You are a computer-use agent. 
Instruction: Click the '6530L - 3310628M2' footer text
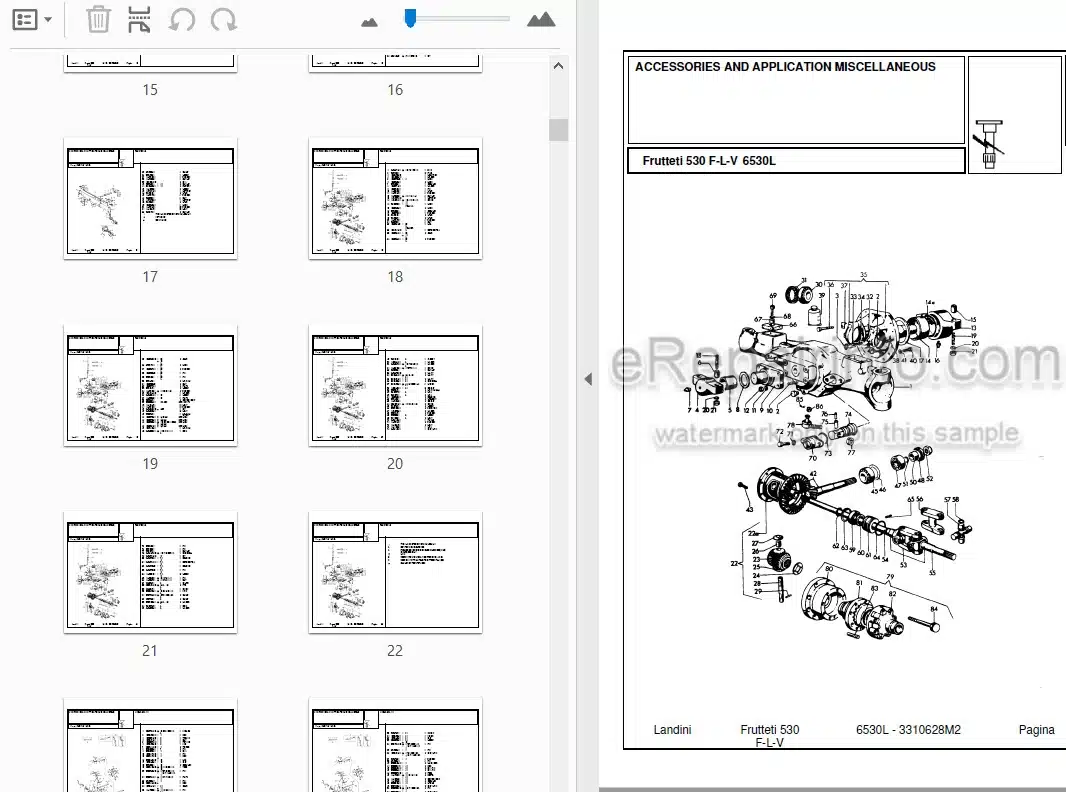pos(908,729)
